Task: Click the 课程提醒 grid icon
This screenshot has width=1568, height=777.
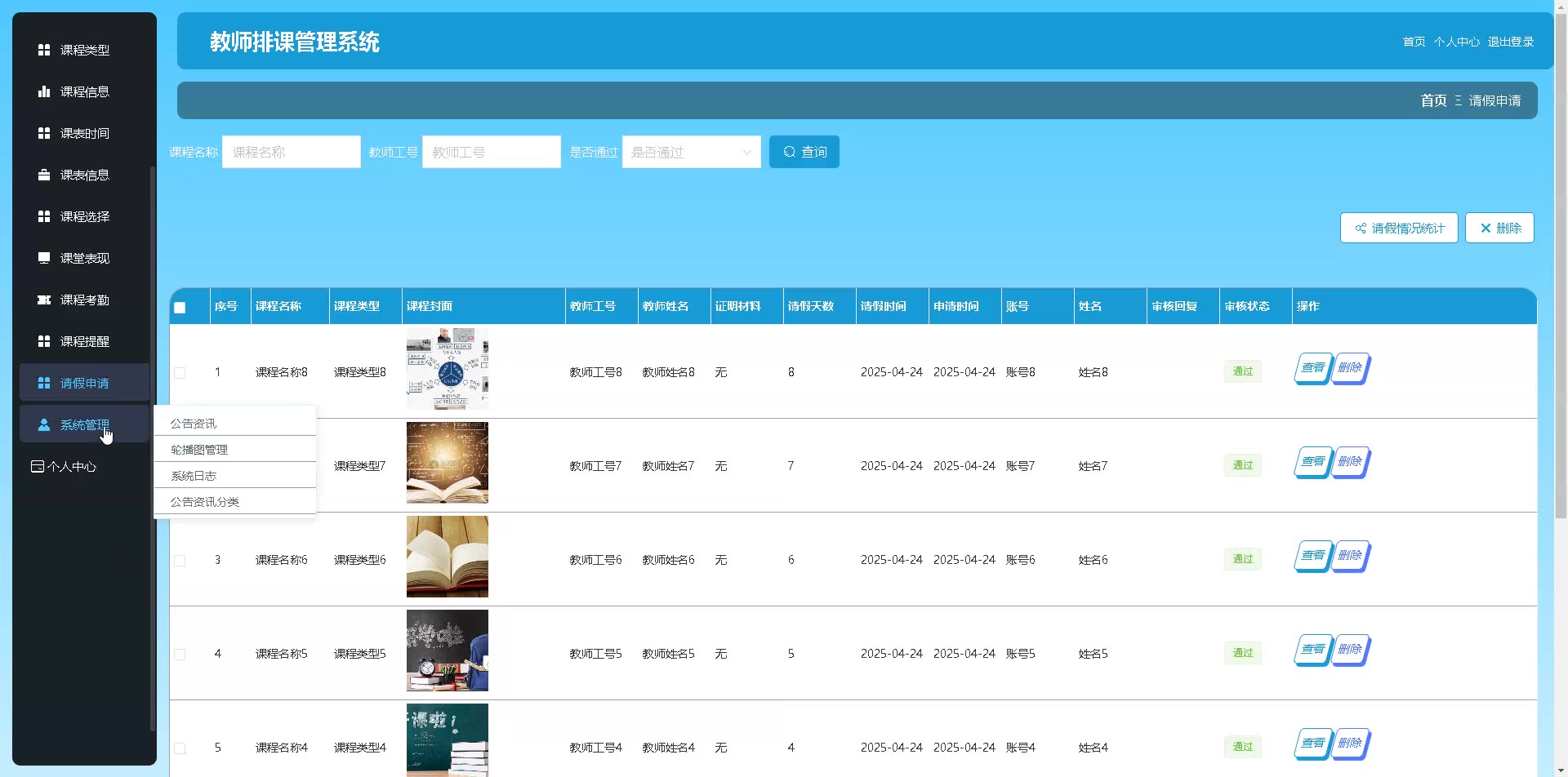Action: (x=44, y=341)
